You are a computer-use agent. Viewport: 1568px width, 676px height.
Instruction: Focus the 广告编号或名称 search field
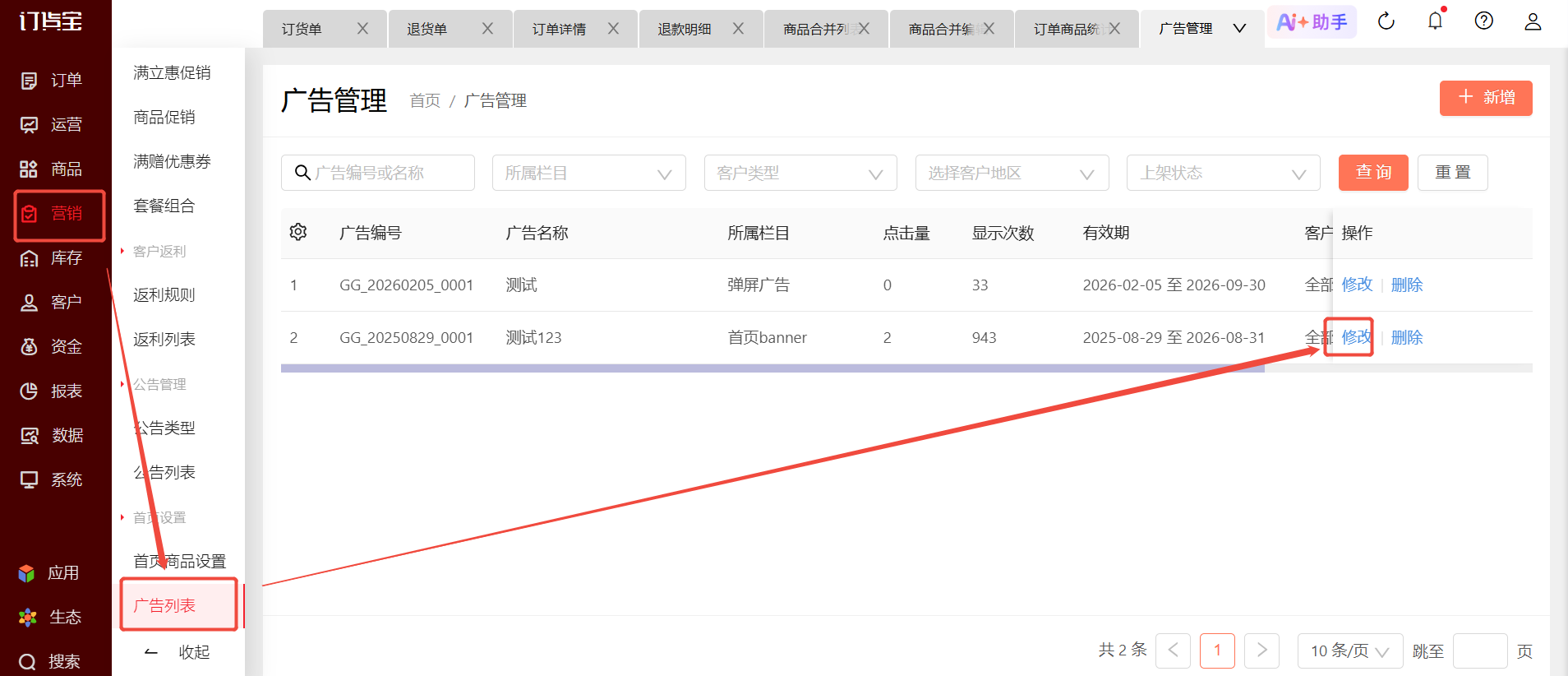click(378, 173)
